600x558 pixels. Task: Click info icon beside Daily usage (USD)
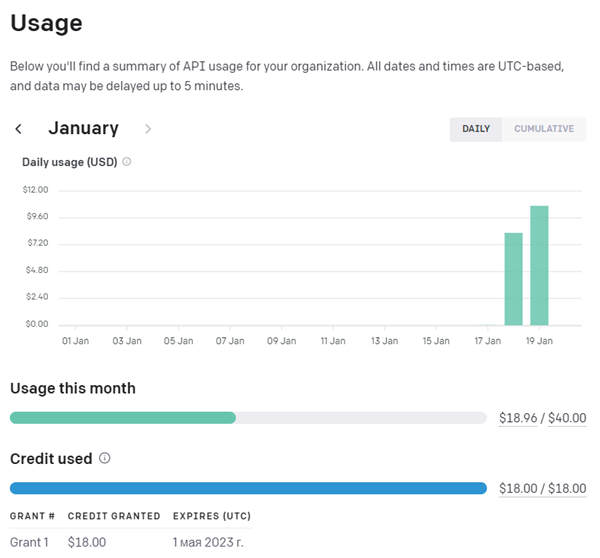[127, 162]
